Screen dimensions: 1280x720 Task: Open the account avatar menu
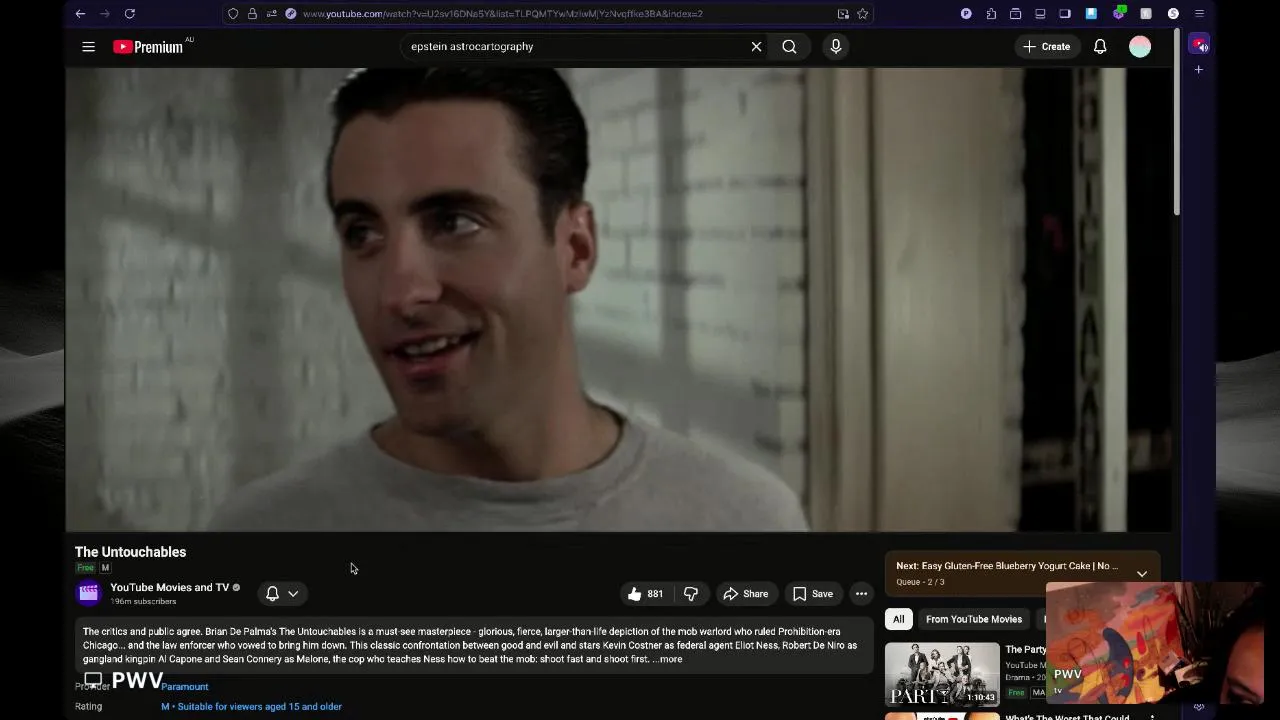(1140, 46)
